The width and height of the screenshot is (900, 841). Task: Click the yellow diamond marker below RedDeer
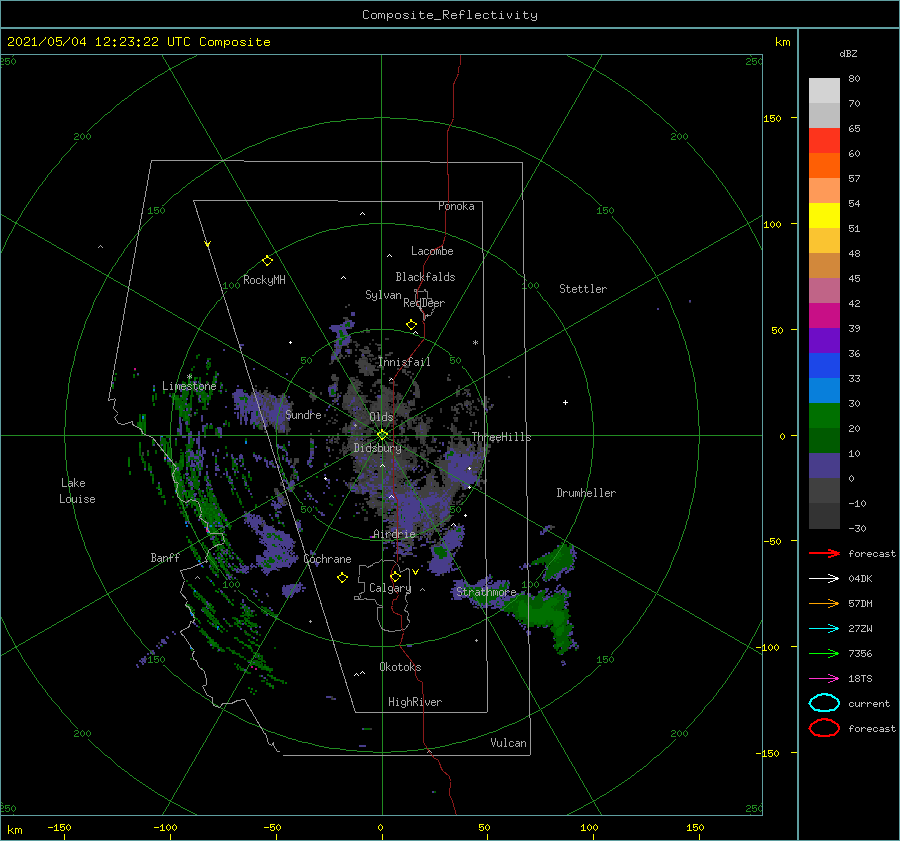pos(411,325)
